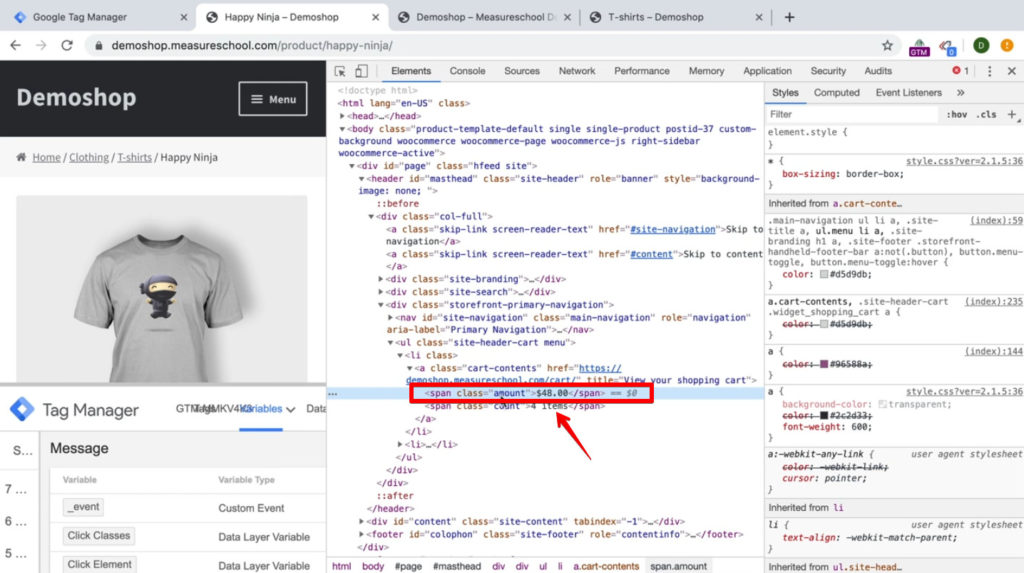Open DevTools three-dot customize menu
Viewport: 1024px width, 573px height.
(x=989, y=71)
